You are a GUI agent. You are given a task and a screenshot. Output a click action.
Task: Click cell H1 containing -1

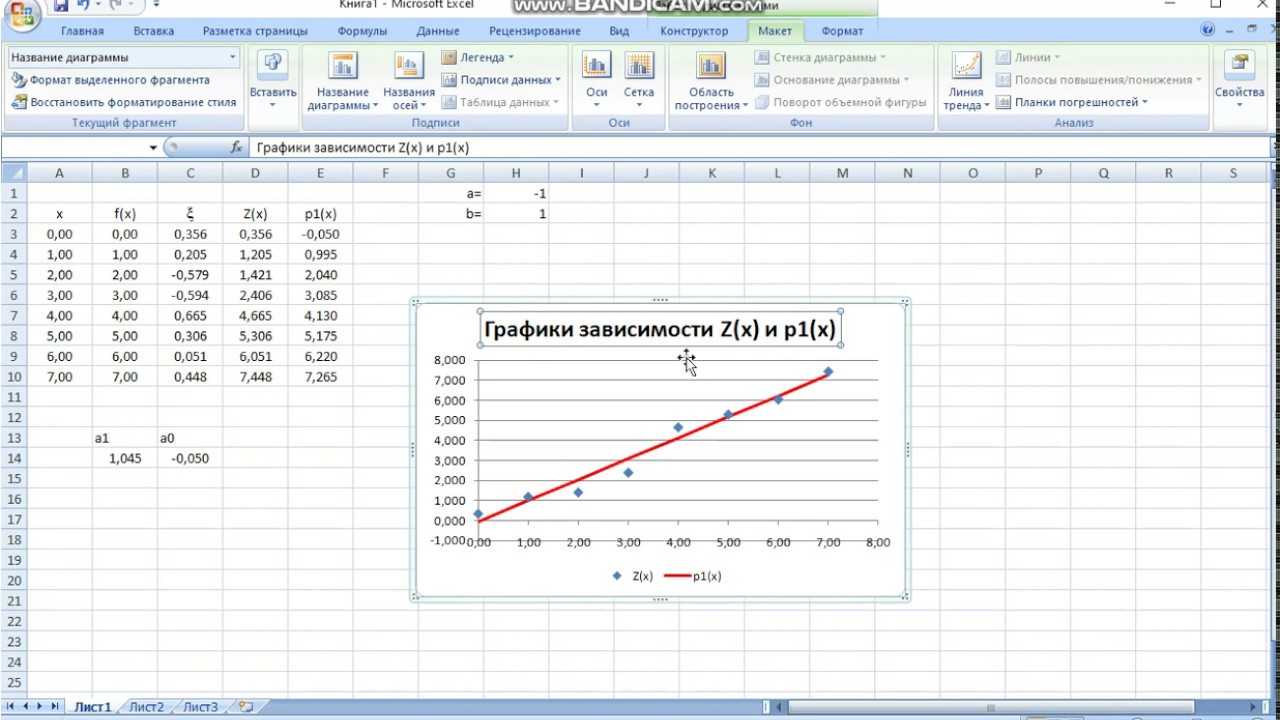[x=516, y=193]
